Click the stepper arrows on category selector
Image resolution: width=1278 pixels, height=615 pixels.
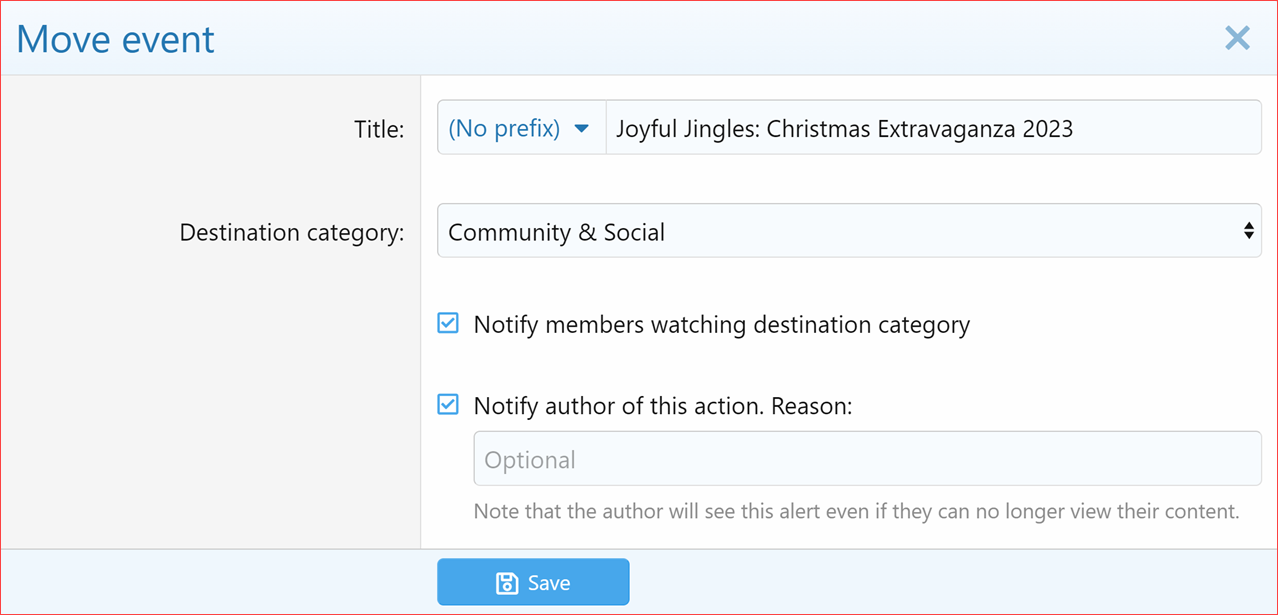[1248, 230]
